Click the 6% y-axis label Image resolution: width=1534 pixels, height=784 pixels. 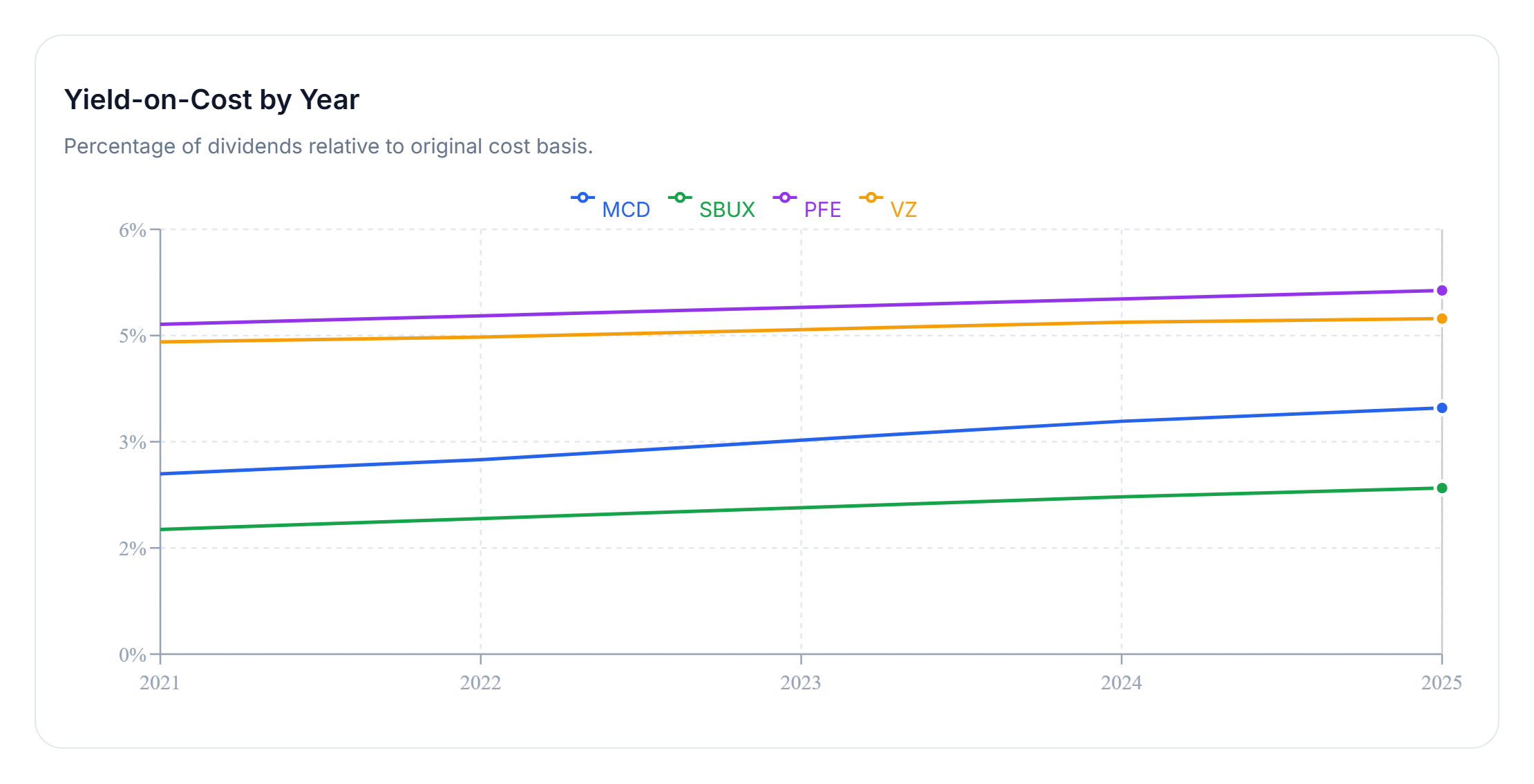tap(133, 230)
